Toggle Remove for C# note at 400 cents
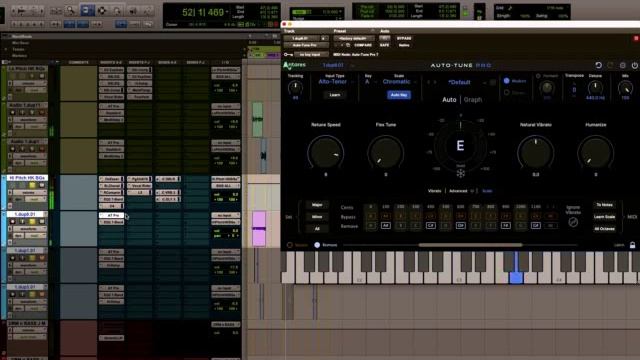The image size is (640, 360). [x=431, y=226]
